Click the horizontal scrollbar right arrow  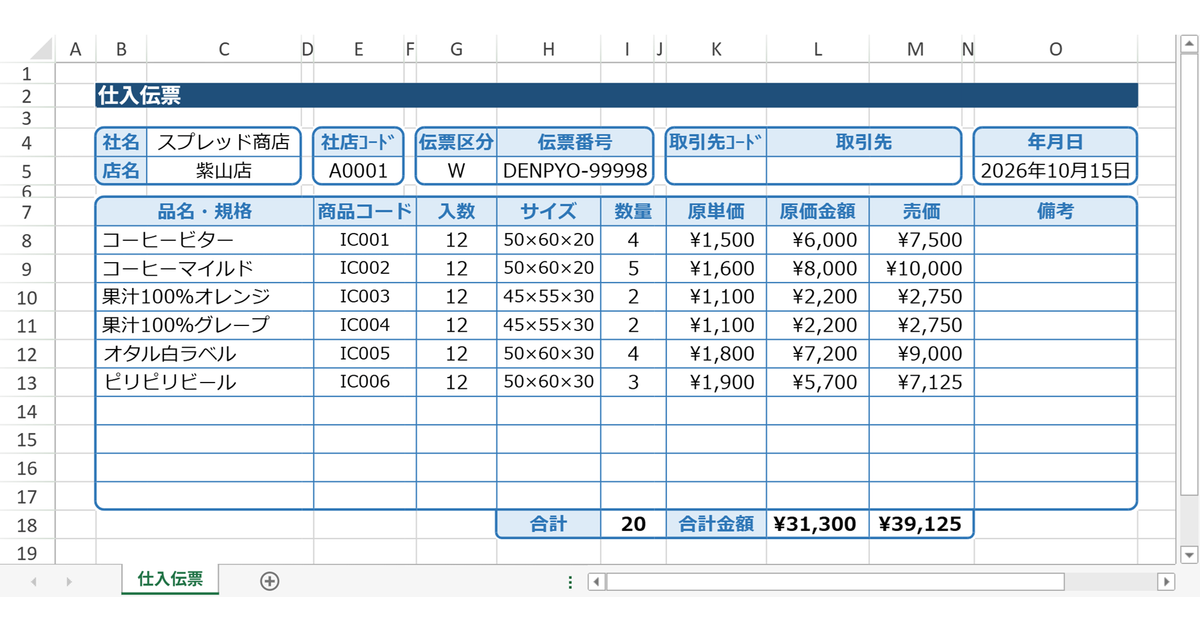(1166, 581)
